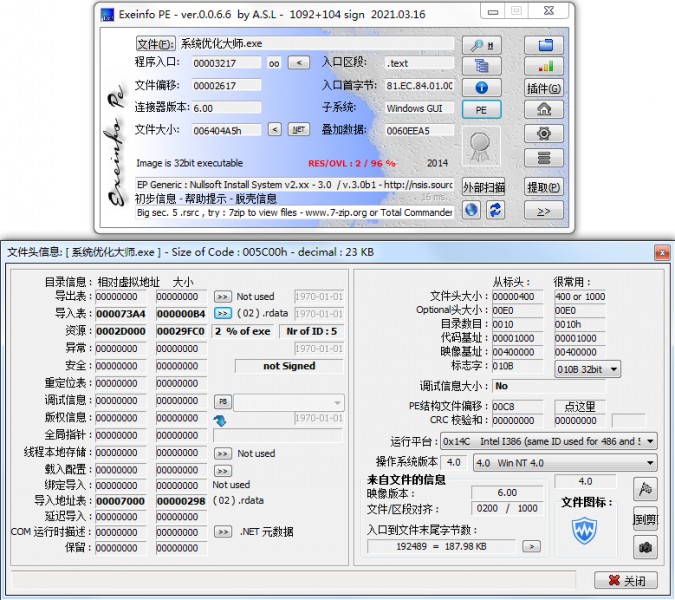Click the 关闭 close button
The height and width of the screenshot is (600, 675).
tap(626, 581)
